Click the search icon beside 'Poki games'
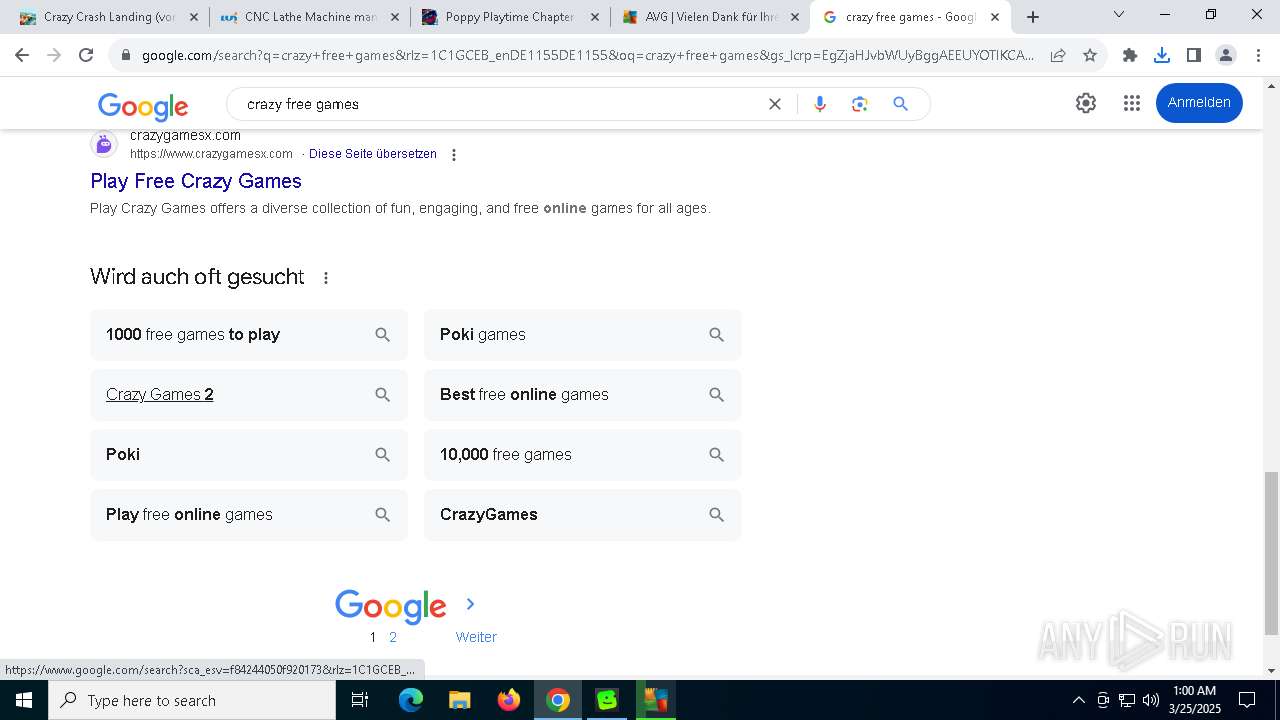1280x720 pixels. coord(716,335)
